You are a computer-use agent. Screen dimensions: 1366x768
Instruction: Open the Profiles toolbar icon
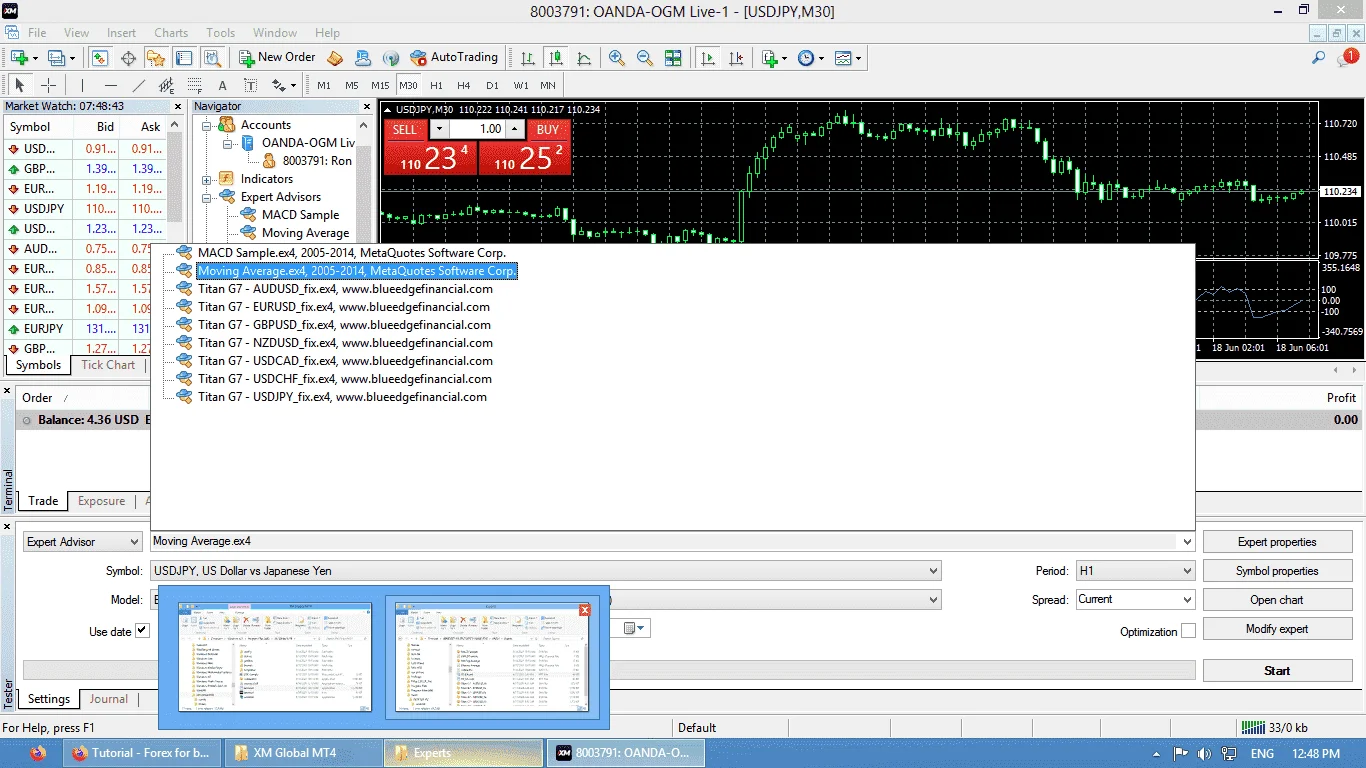tap(58, 58)
